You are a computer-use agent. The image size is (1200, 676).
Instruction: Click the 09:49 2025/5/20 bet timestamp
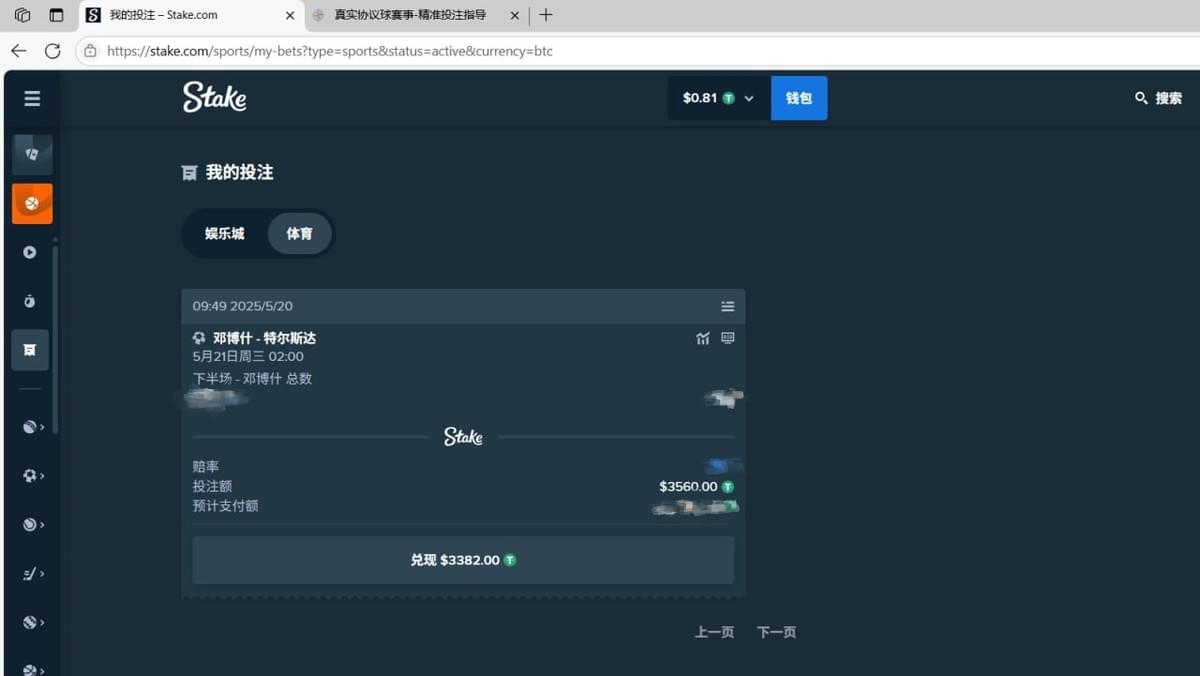click(243, 306)
